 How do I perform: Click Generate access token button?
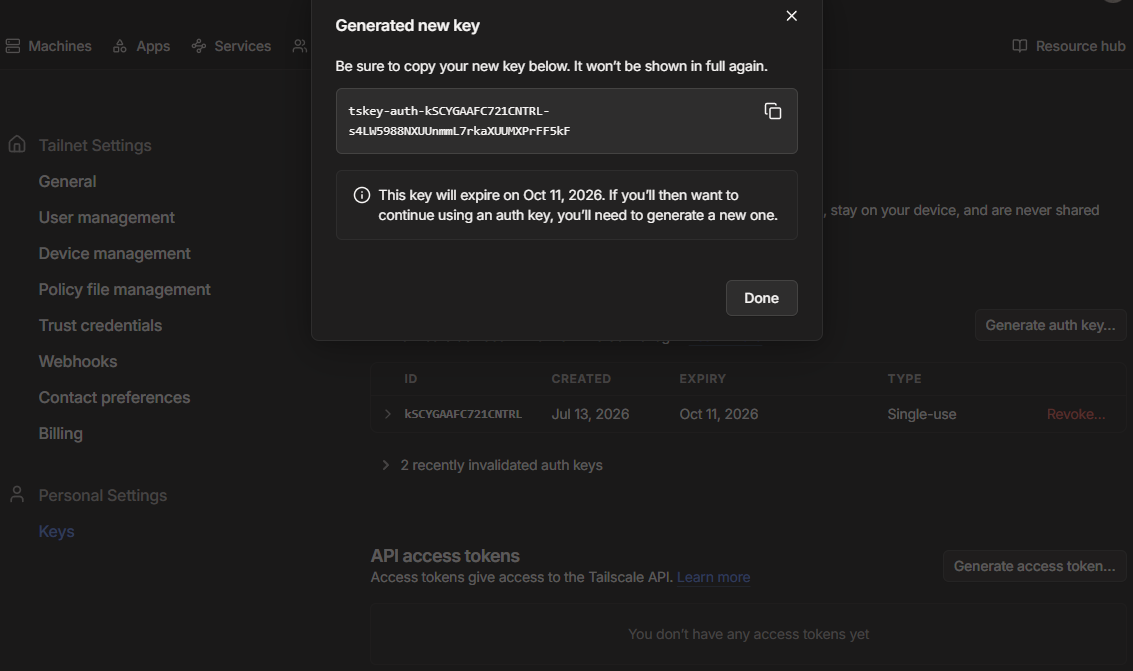click(1034, 566)
